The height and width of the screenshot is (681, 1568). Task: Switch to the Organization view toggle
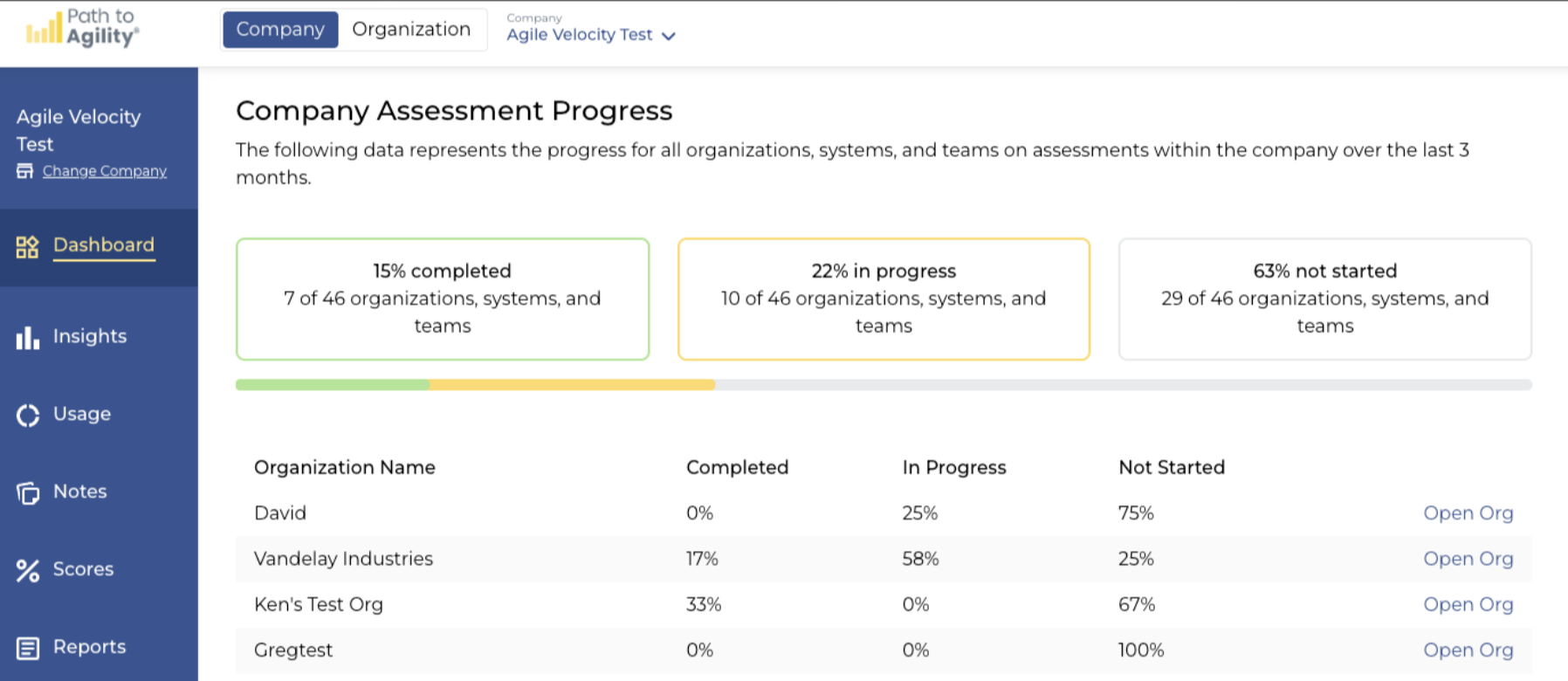point(411,30)
